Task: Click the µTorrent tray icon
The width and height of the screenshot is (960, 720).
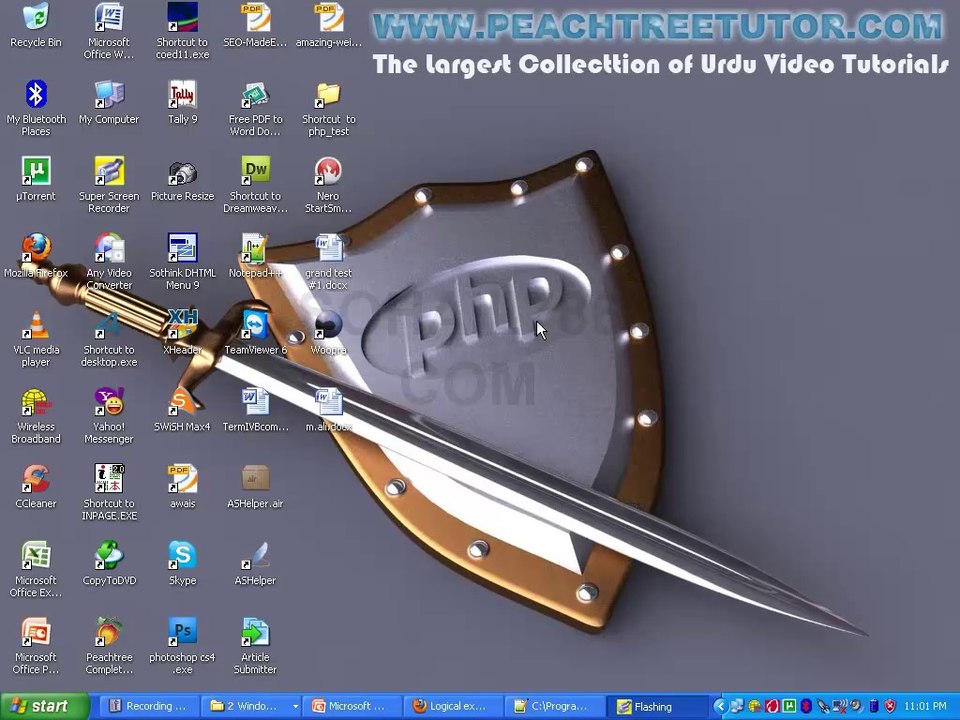Action: point(789,707)
